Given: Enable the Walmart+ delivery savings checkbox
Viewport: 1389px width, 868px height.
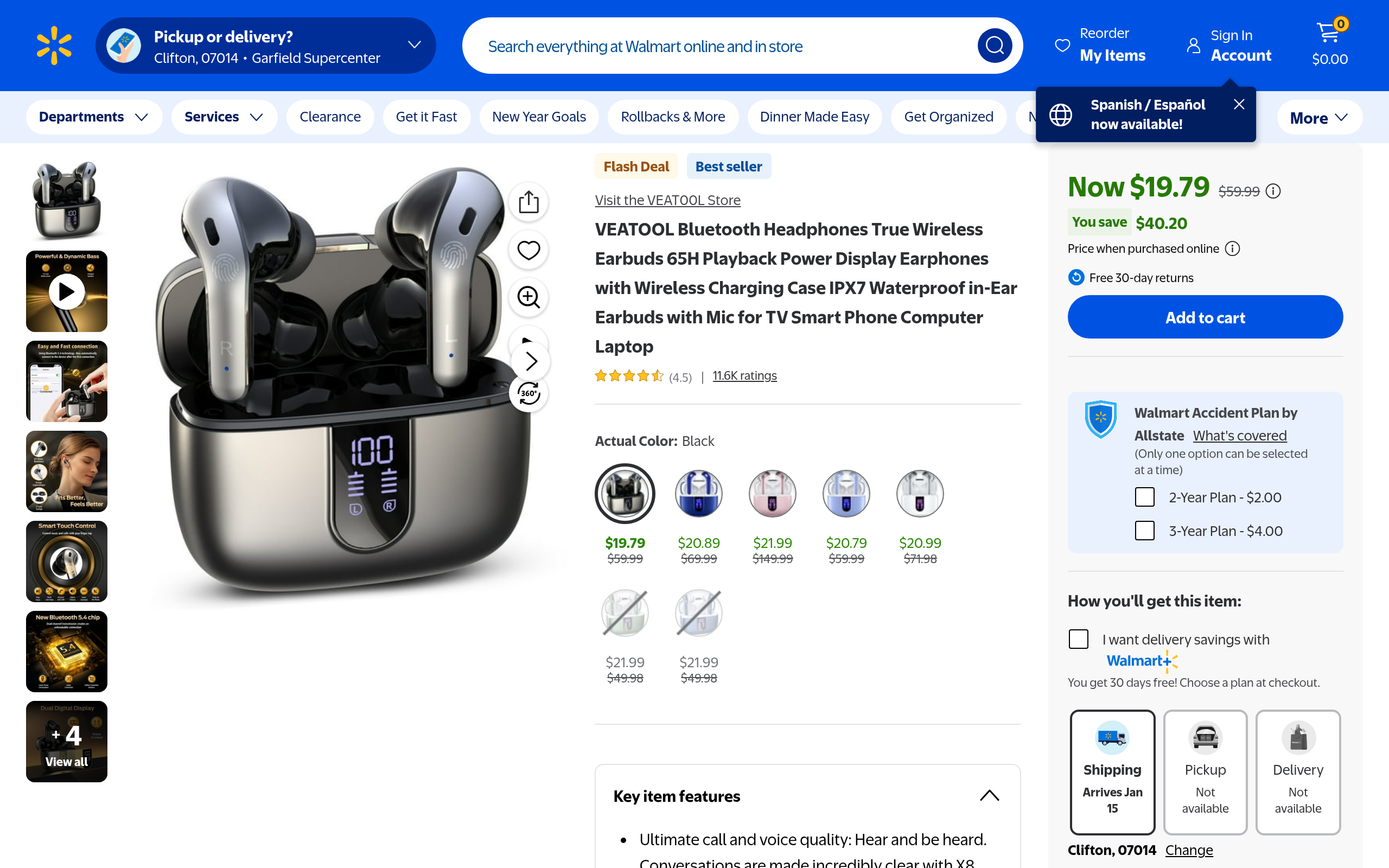Looking at the screenshot, I should pyautogui.click(x=1078, y=639).
